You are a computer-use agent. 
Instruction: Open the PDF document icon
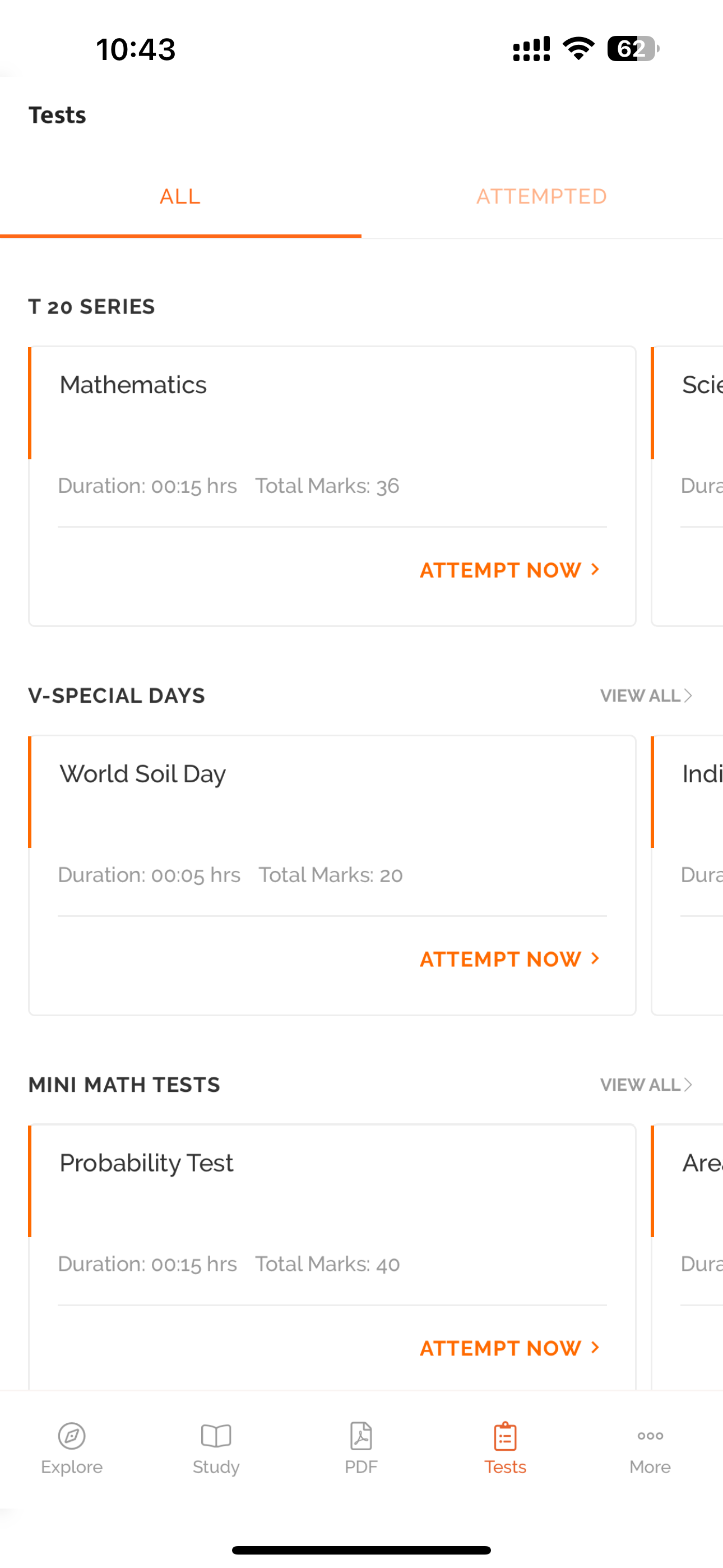coord(361,1436)
